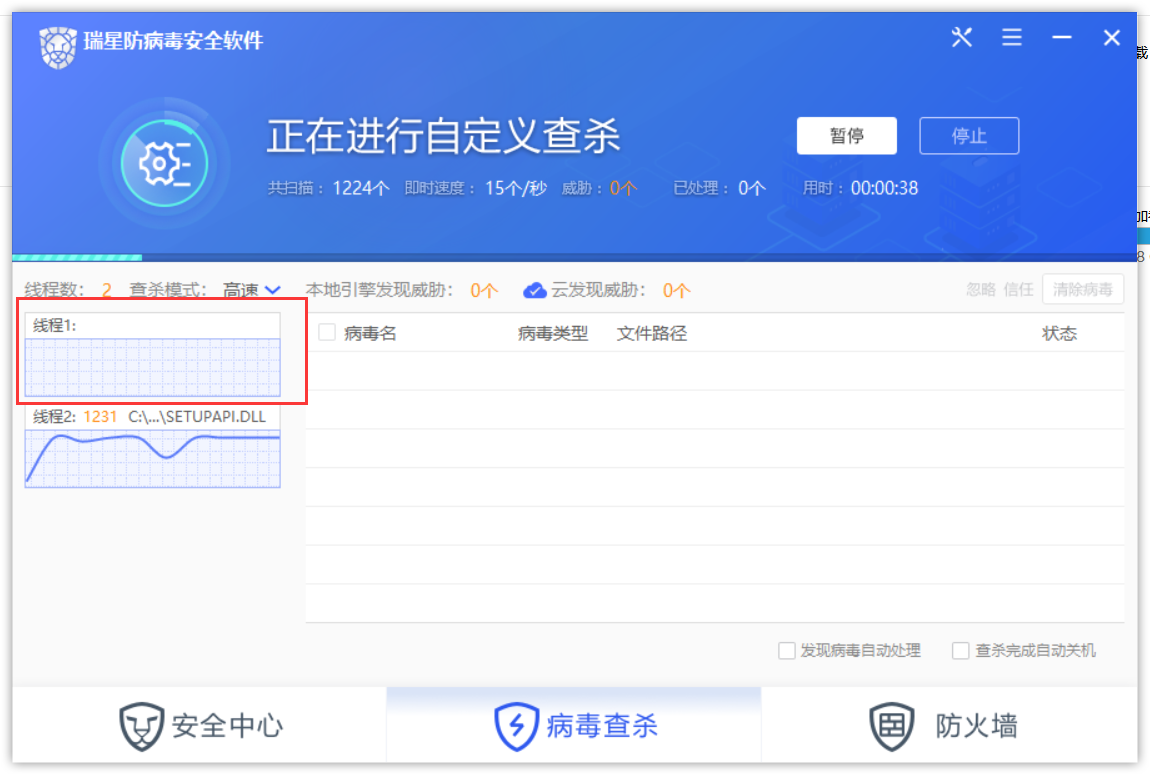
Task: Click the scan progress bar
Action: (x=574, y=257)
